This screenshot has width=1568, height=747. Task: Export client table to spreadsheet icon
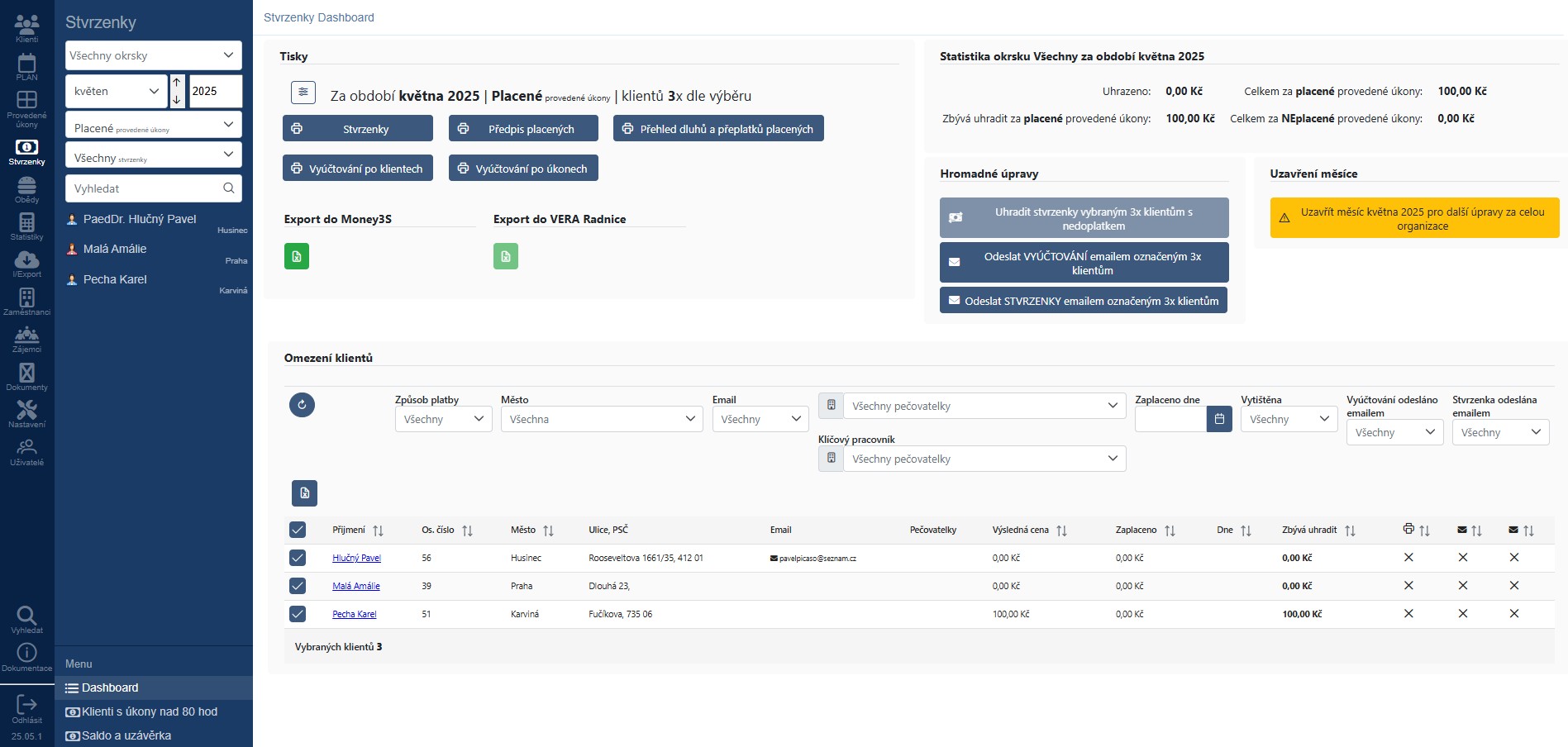[304, 493]
